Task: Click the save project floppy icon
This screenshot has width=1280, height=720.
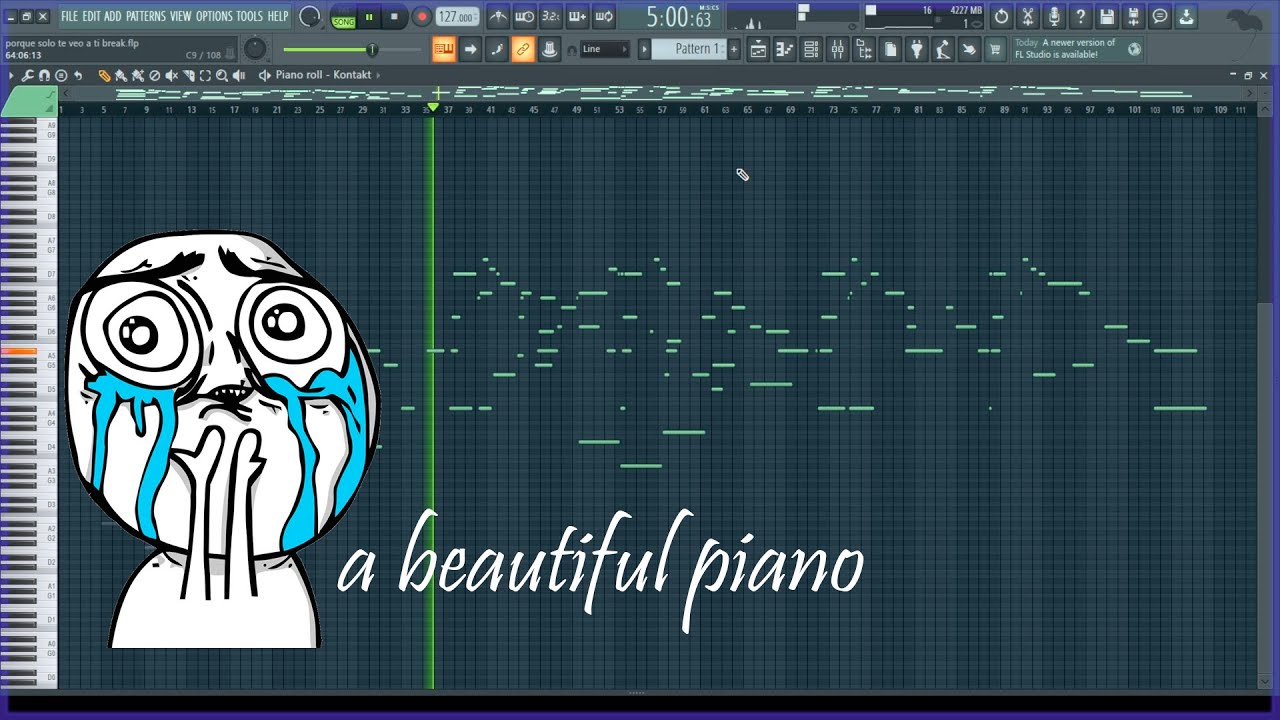Action: [1106, 17]
